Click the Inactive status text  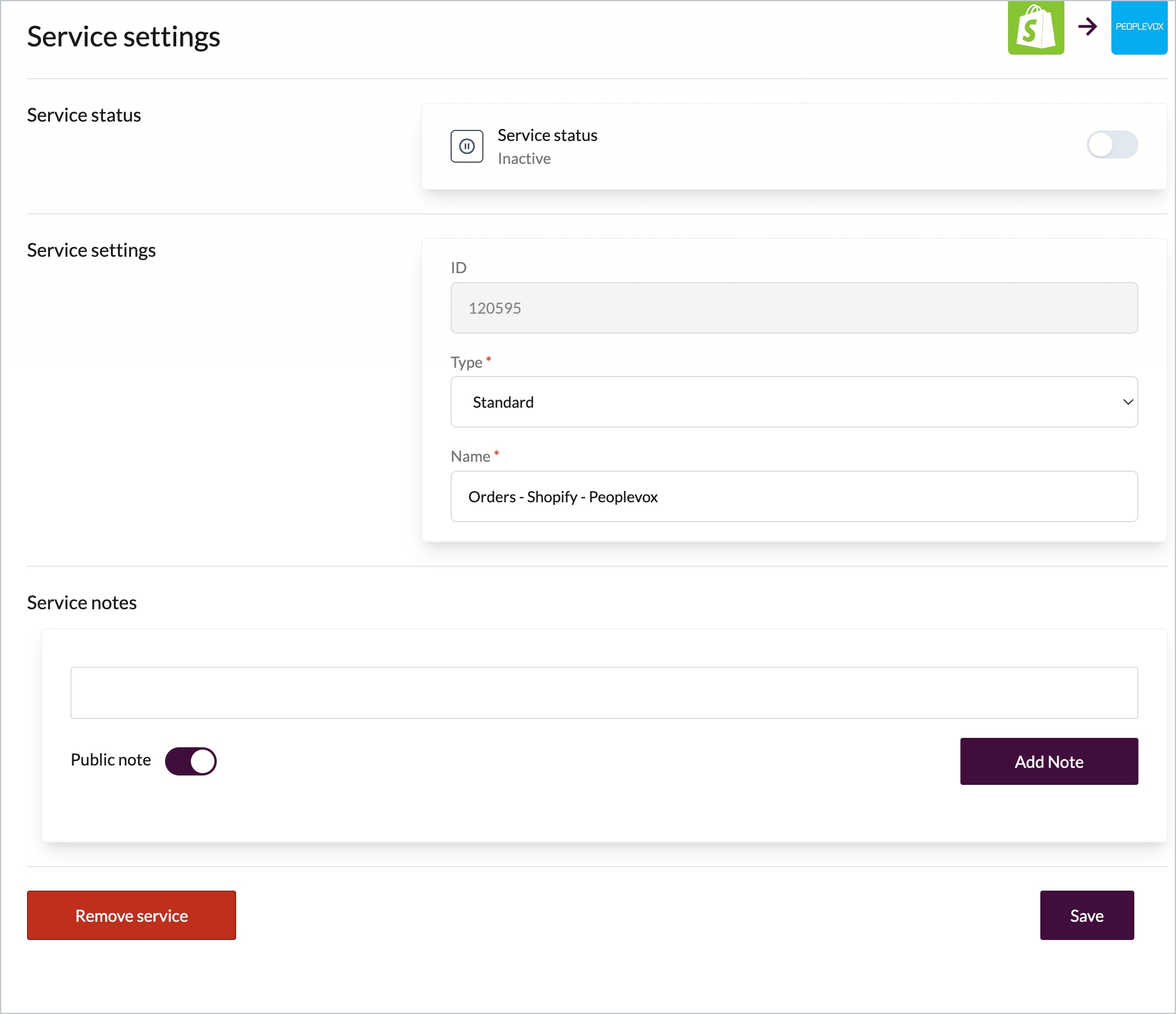(x=524, y=159)
